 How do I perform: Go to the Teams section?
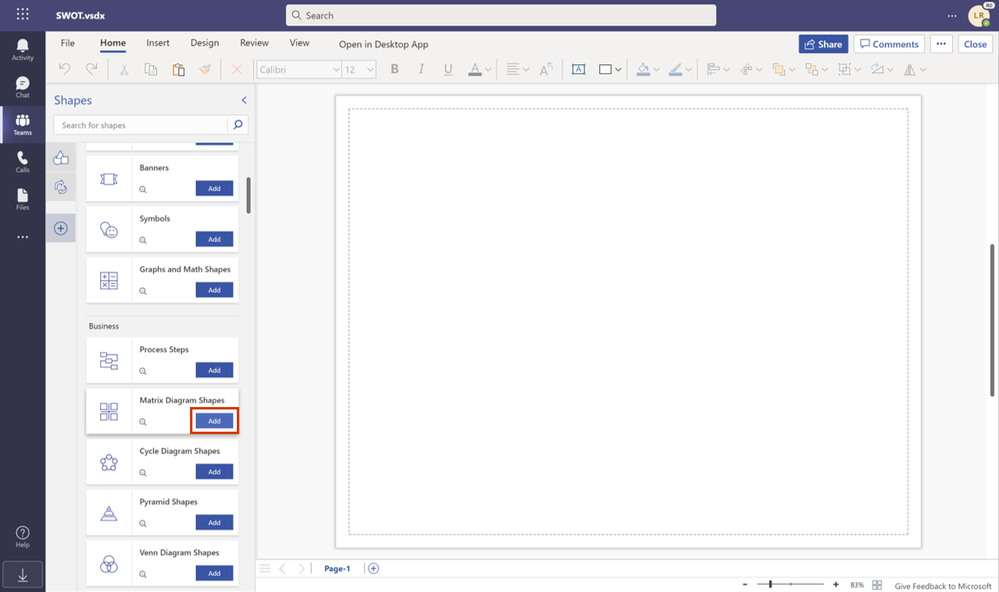point(22,124)
